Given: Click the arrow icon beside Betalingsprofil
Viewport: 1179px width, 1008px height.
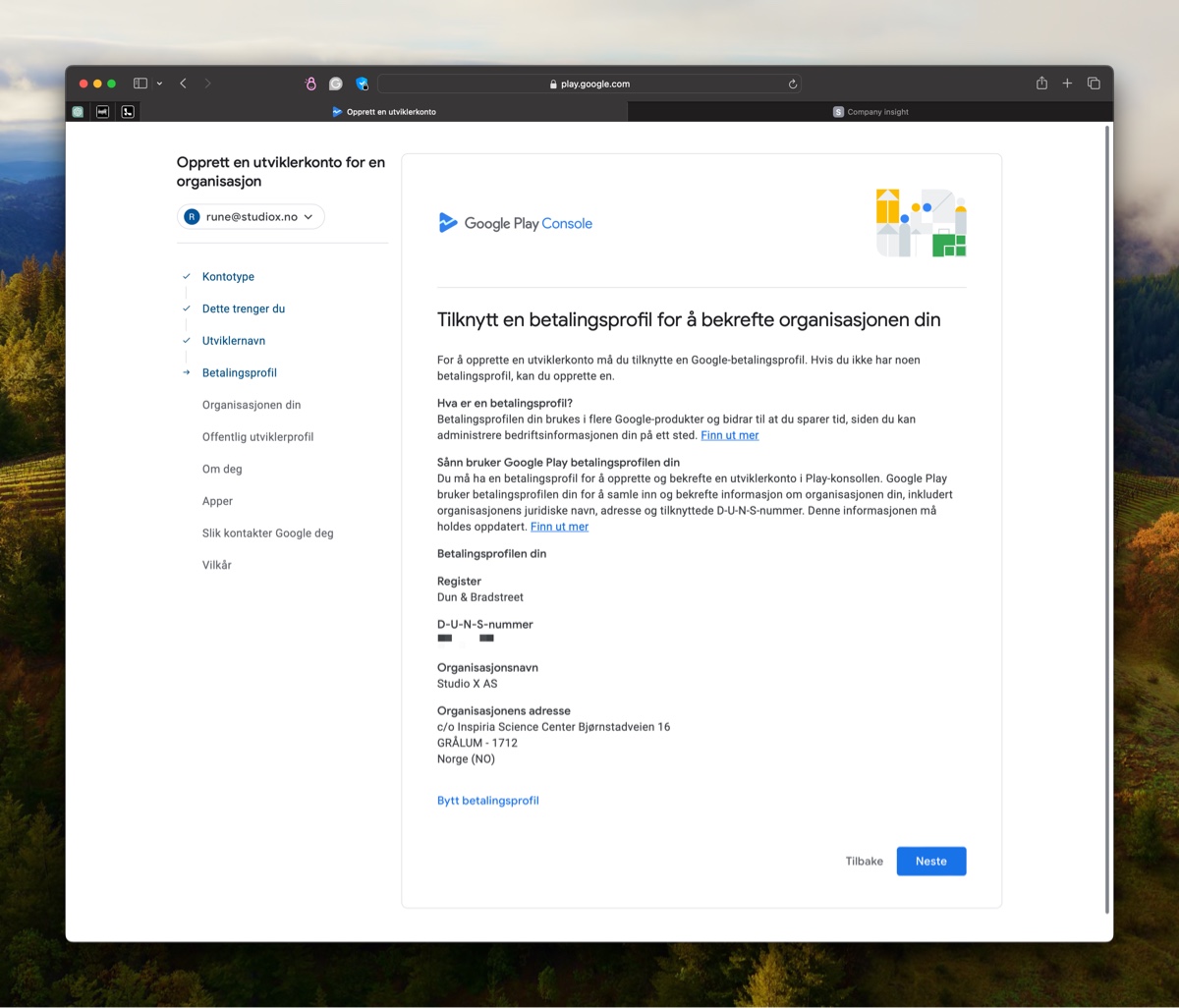Looking at the screenshot, I should click(186, 372).
